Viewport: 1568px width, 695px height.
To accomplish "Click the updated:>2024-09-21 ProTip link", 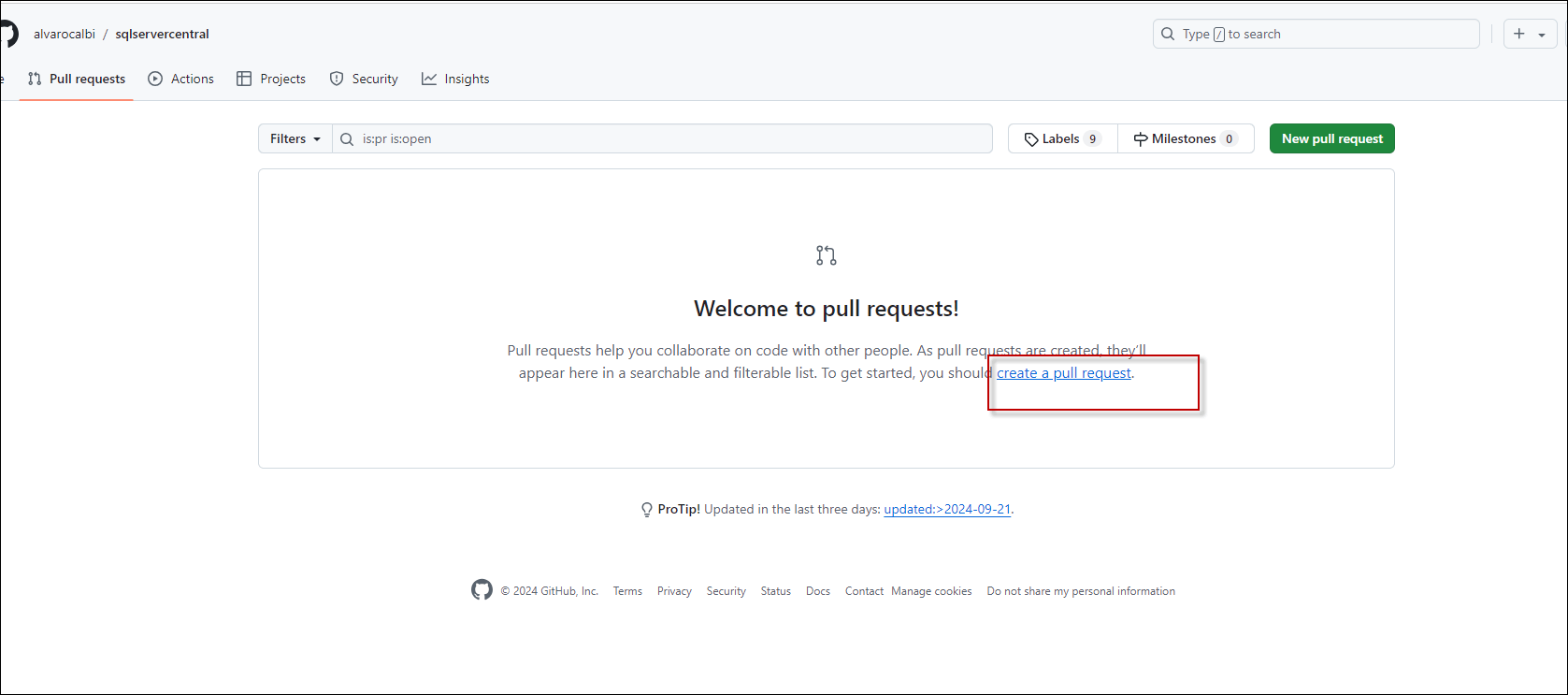I will tap(946, 510).
